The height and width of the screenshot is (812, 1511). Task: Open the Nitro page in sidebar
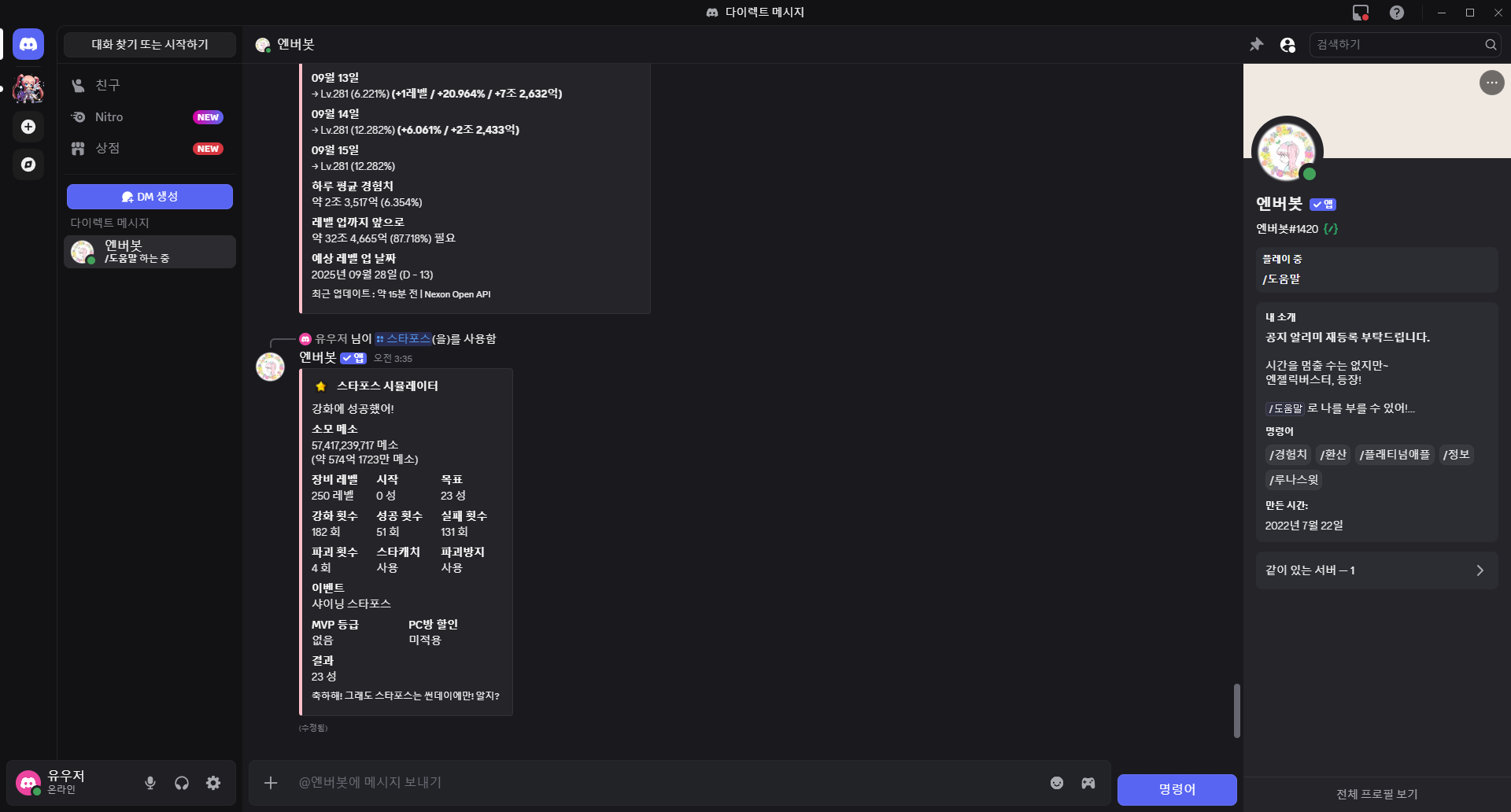pyautogui.click(x=109, y=117)
